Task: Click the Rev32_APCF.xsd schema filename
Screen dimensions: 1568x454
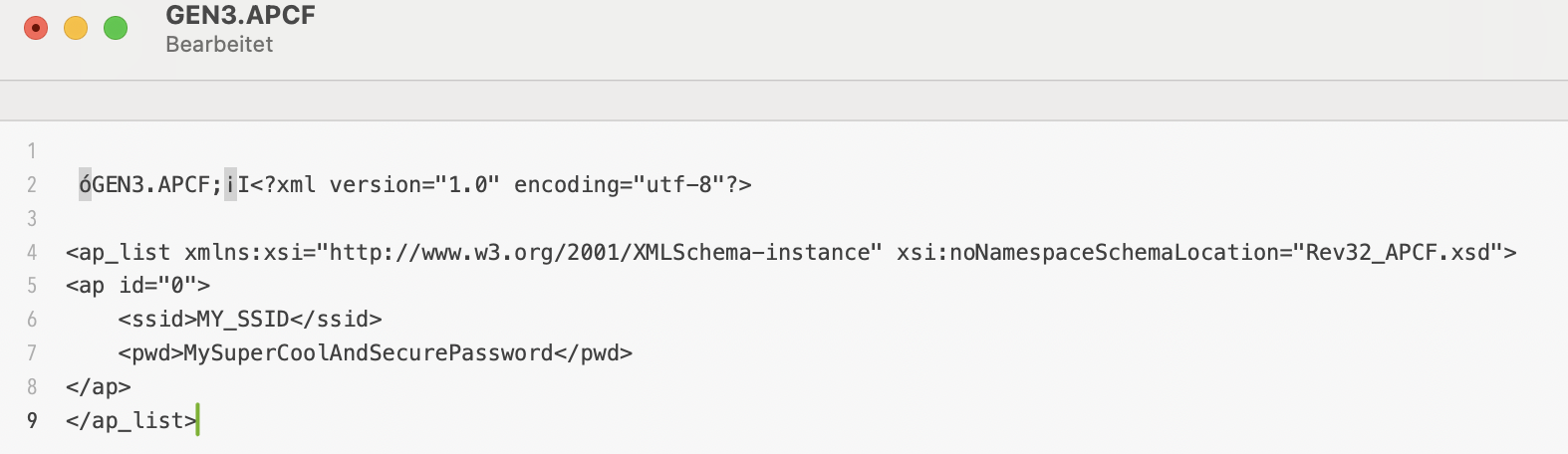Action: coord(1398,253)
